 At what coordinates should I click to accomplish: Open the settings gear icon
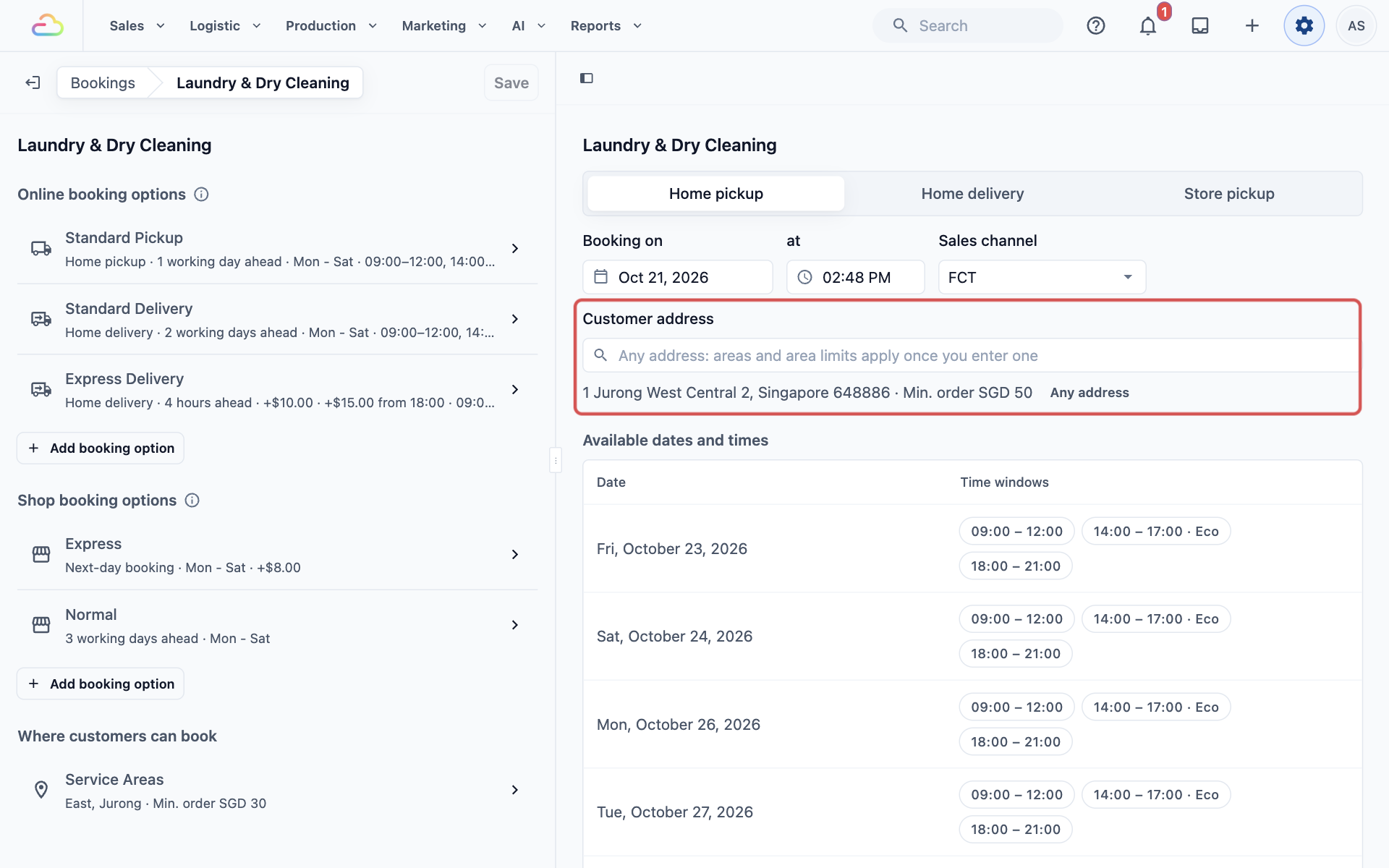tap(1304, 25)
